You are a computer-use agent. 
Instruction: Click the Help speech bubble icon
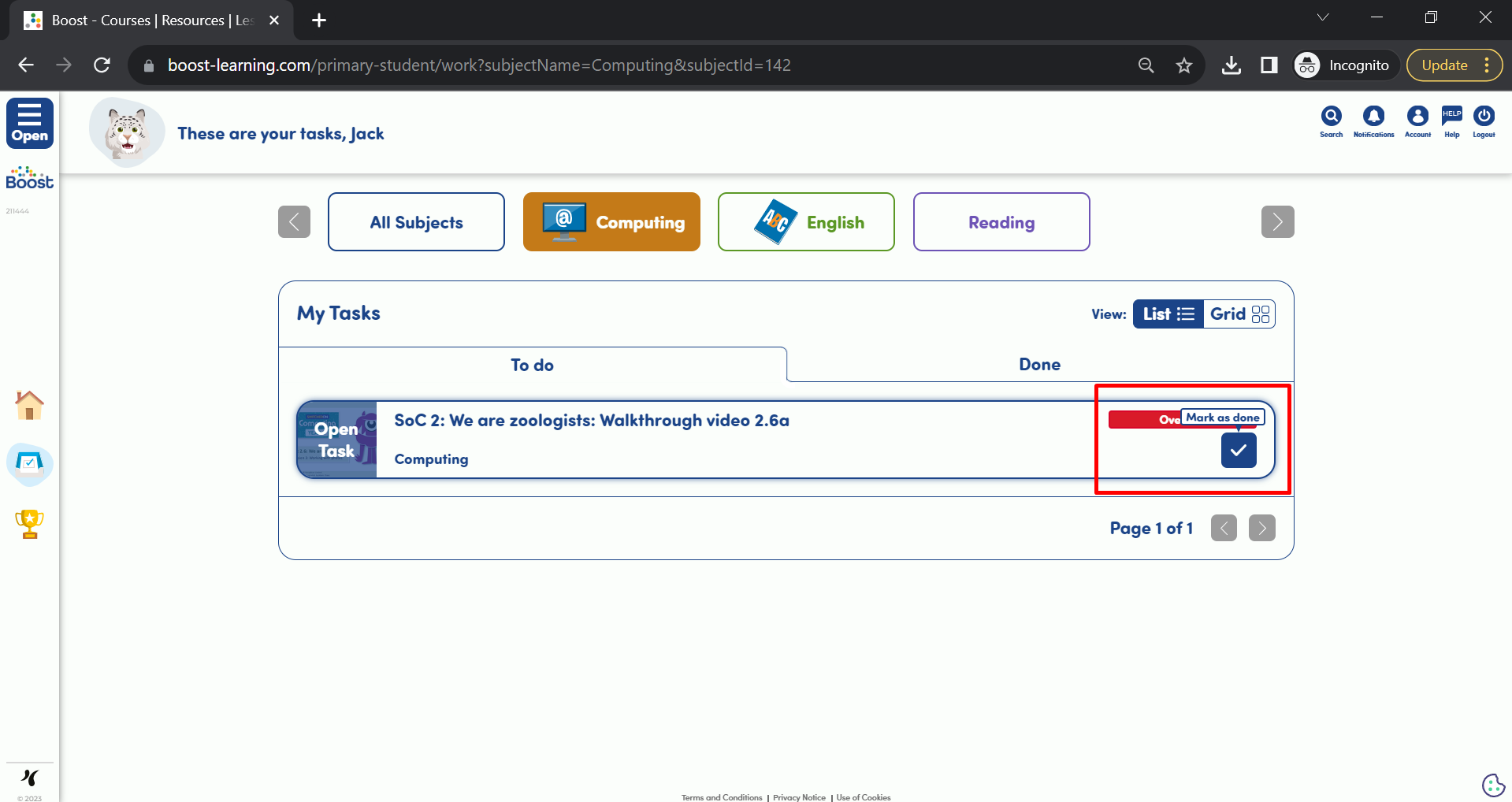click(x=1451, y=117)
